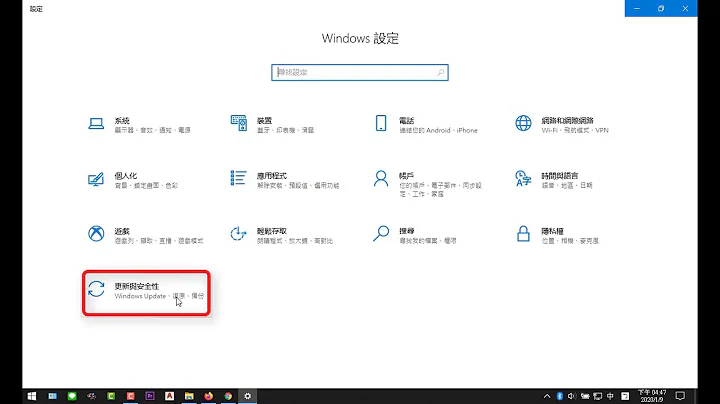Open Adobe Premiere Pro from taskbar

[x=150, y=396]
